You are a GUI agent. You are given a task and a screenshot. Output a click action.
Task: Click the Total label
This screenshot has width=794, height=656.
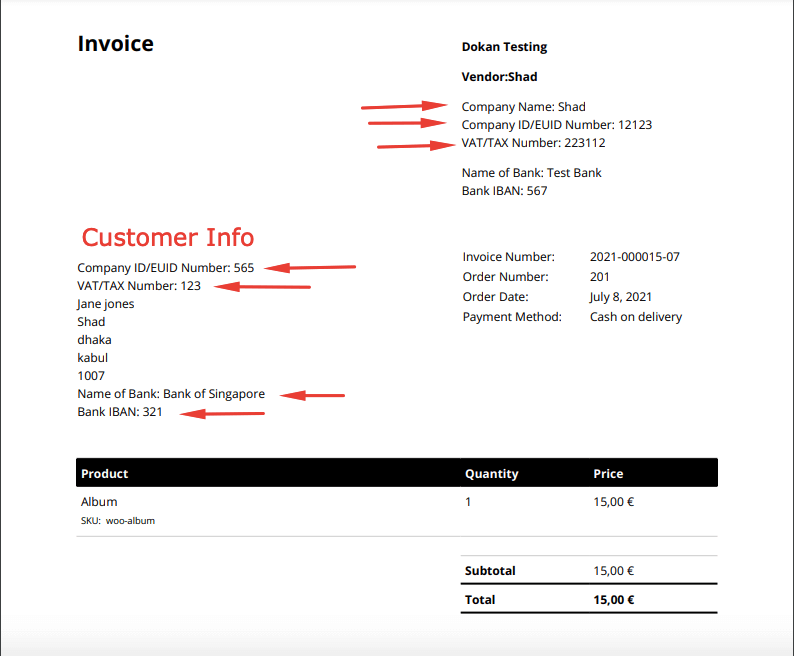pos(480,600)
